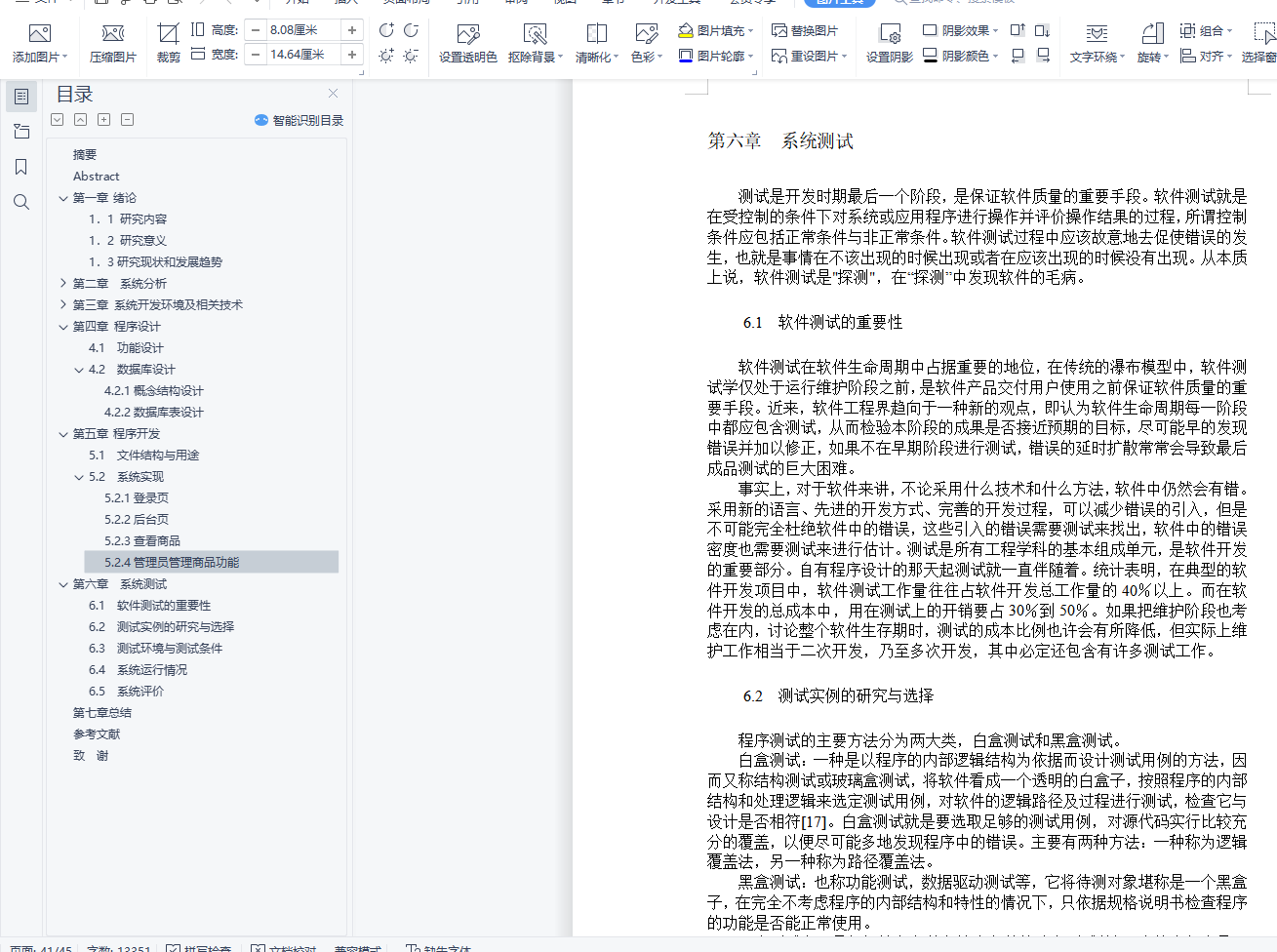1277x952 pixels.
Task: Go to 6.3 测试环境与测试条件 heading
Action: point(156,649)
